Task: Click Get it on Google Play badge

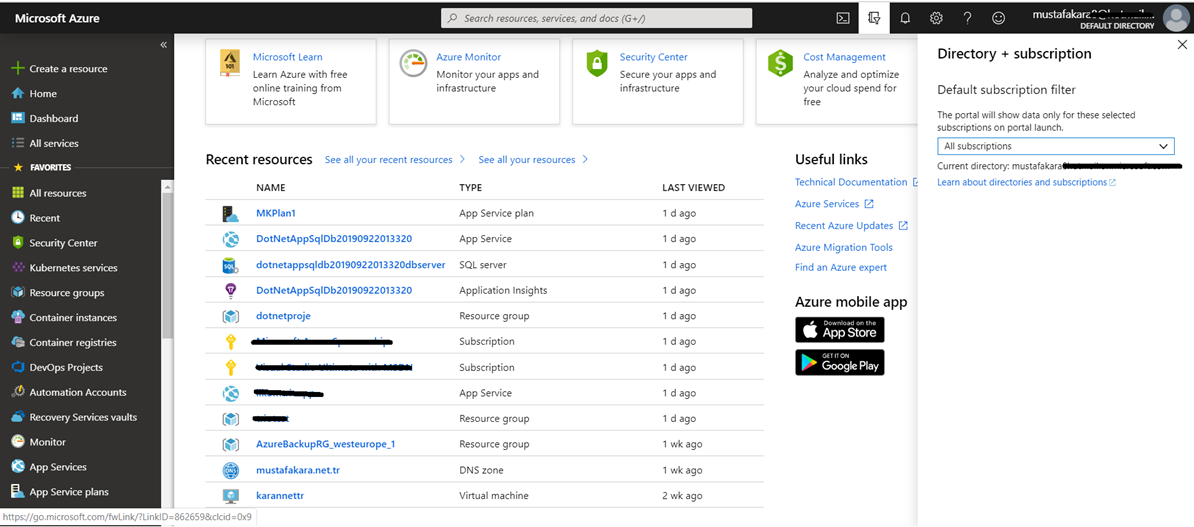Action: click(840, 363)
